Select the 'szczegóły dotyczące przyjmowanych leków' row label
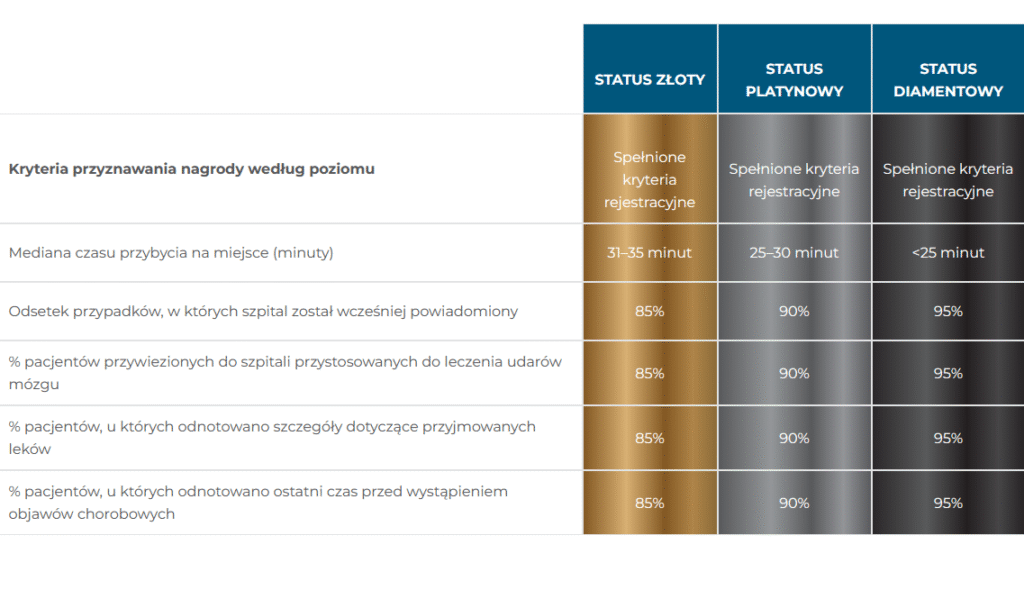This screenshot has height=590, width=1024. 272,438
